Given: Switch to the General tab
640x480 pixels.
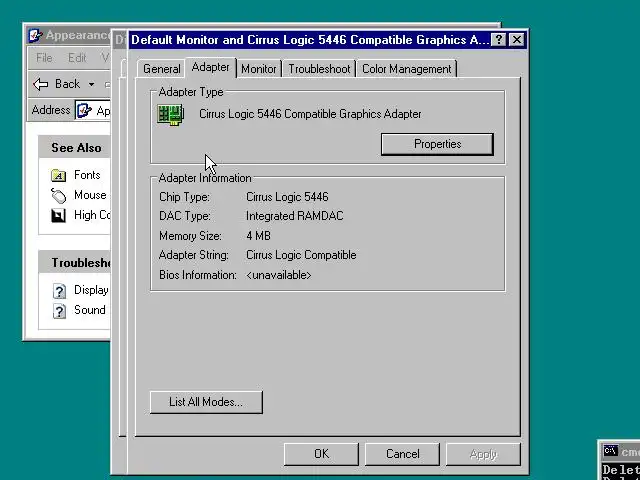Looking at the screenshot, I should tap(161, 69).
